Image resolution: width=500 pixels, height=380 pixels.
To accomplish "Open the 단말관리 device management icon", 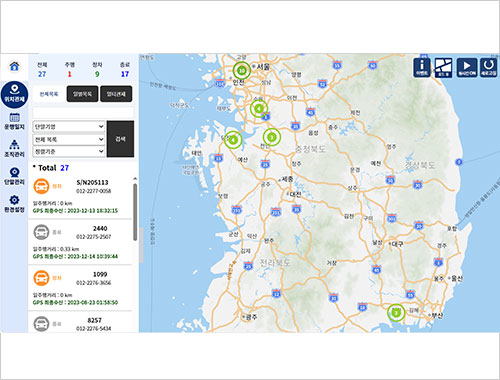I will tap(14, 176).
